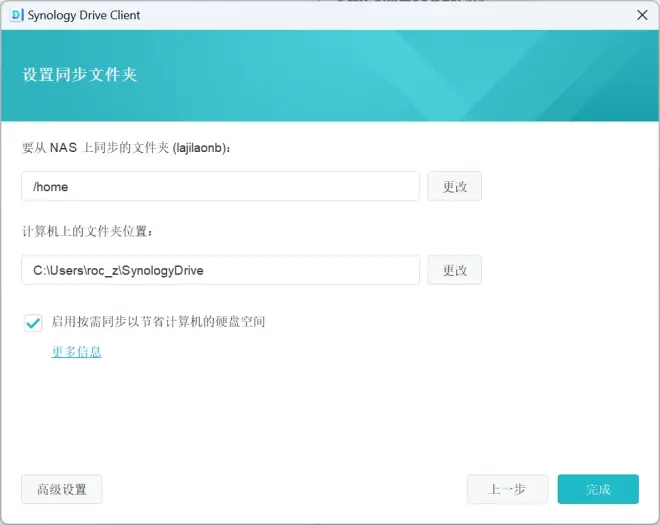Click the Synology Drive Client title text
This screenshot has height=525, width=660.
(x=84, y=15)
